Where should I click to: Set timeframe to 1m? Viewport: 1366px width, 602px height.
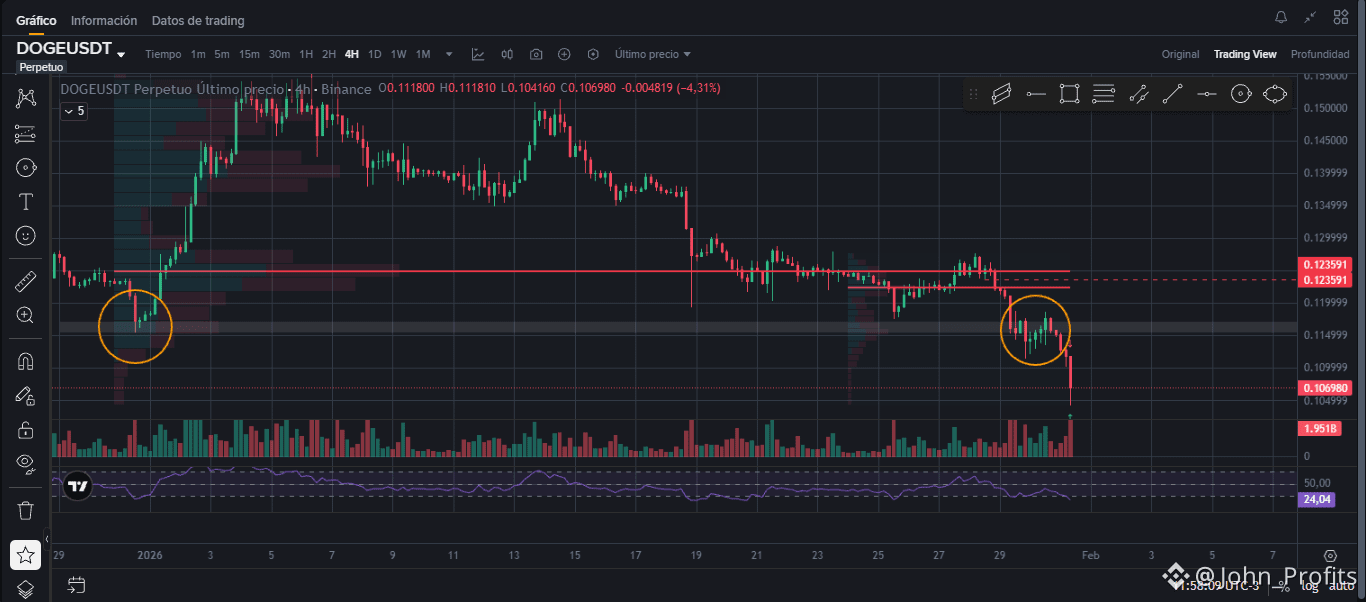point(198,54)
